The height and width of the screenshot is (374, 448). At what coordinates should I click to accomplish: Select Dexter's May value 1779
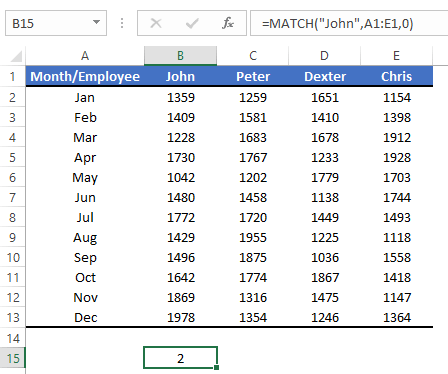point(324,177)
